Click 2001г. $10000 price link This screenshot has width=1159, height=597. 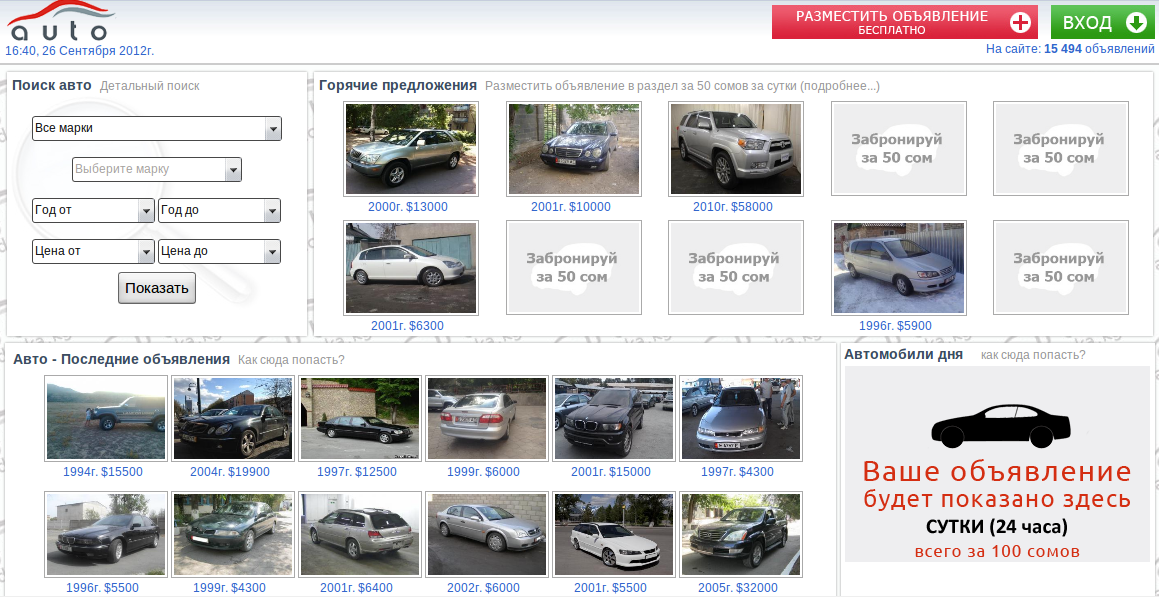(571, 207)
